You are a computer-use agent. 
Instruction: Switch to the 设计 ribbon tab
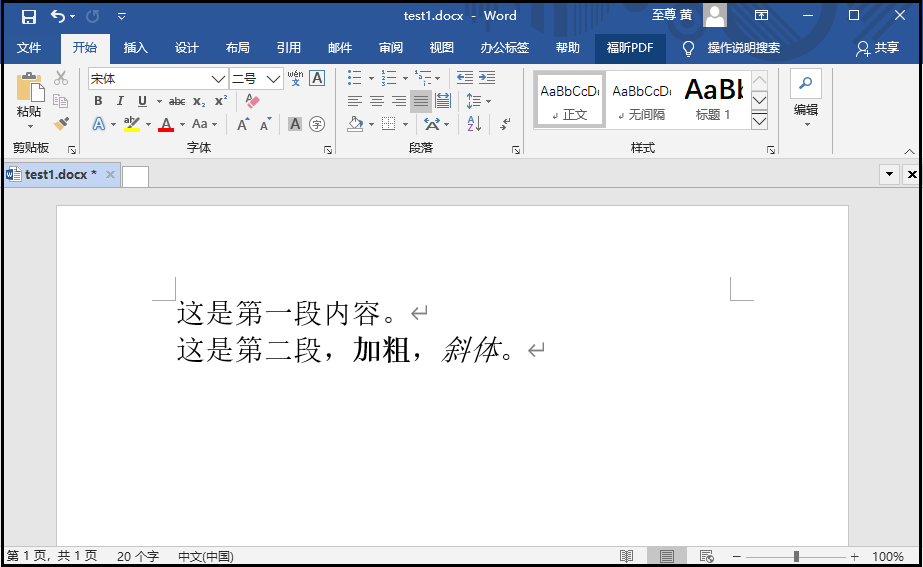(x=187, y=48)
